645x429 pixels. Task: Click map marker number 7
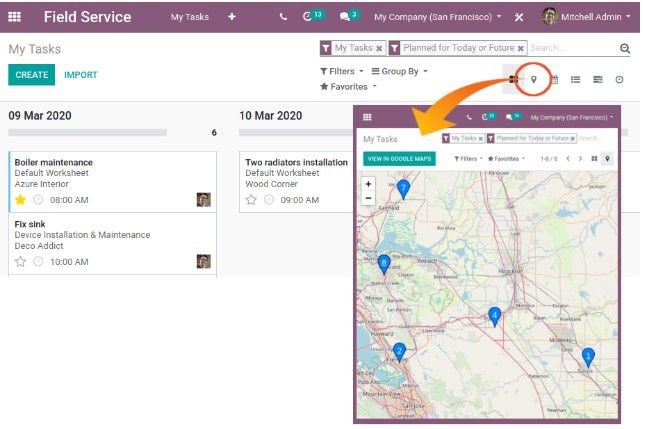pos(403,189)
